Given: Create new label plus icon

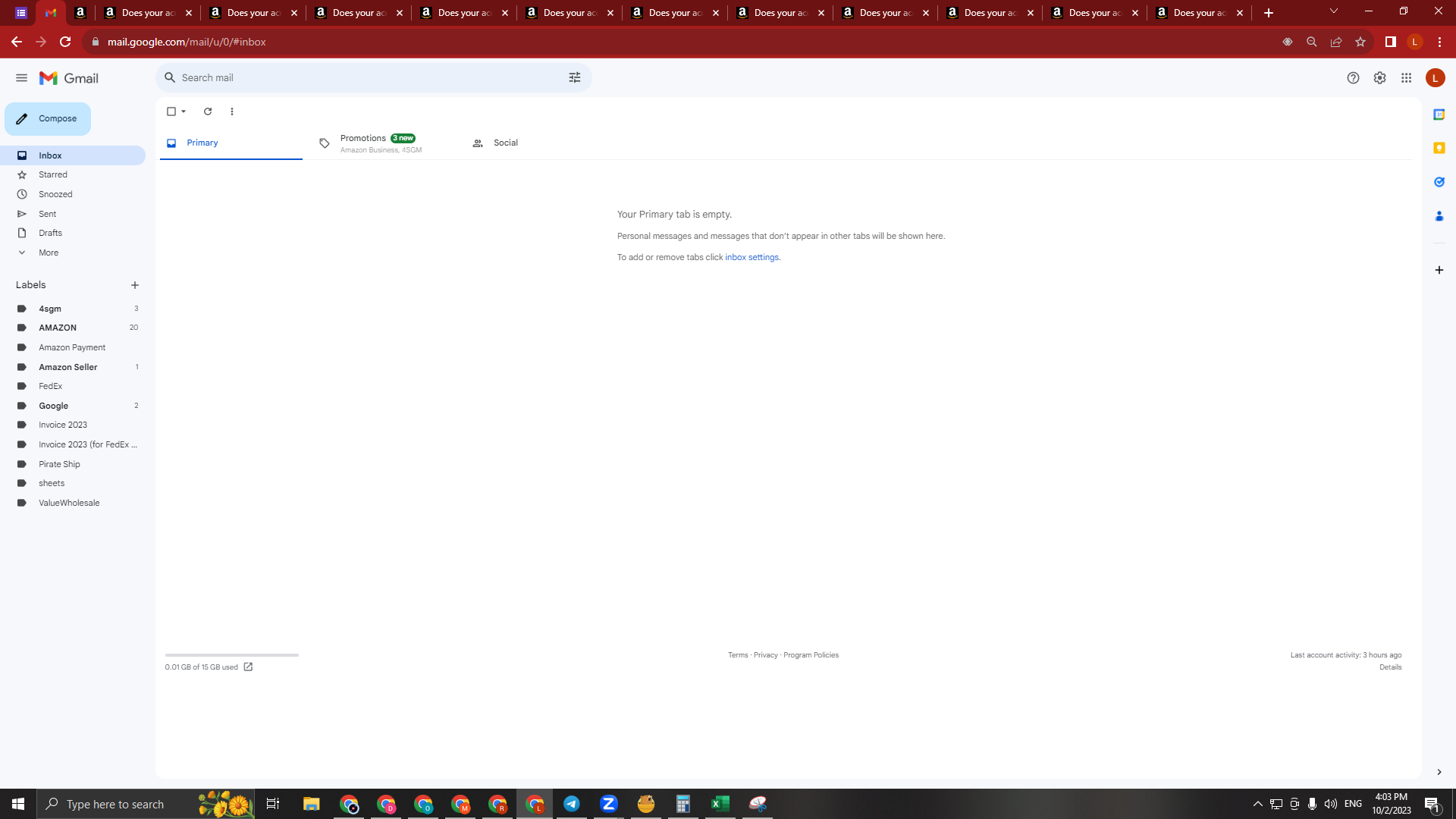Looking at the screenshot, I should point(135,285).
